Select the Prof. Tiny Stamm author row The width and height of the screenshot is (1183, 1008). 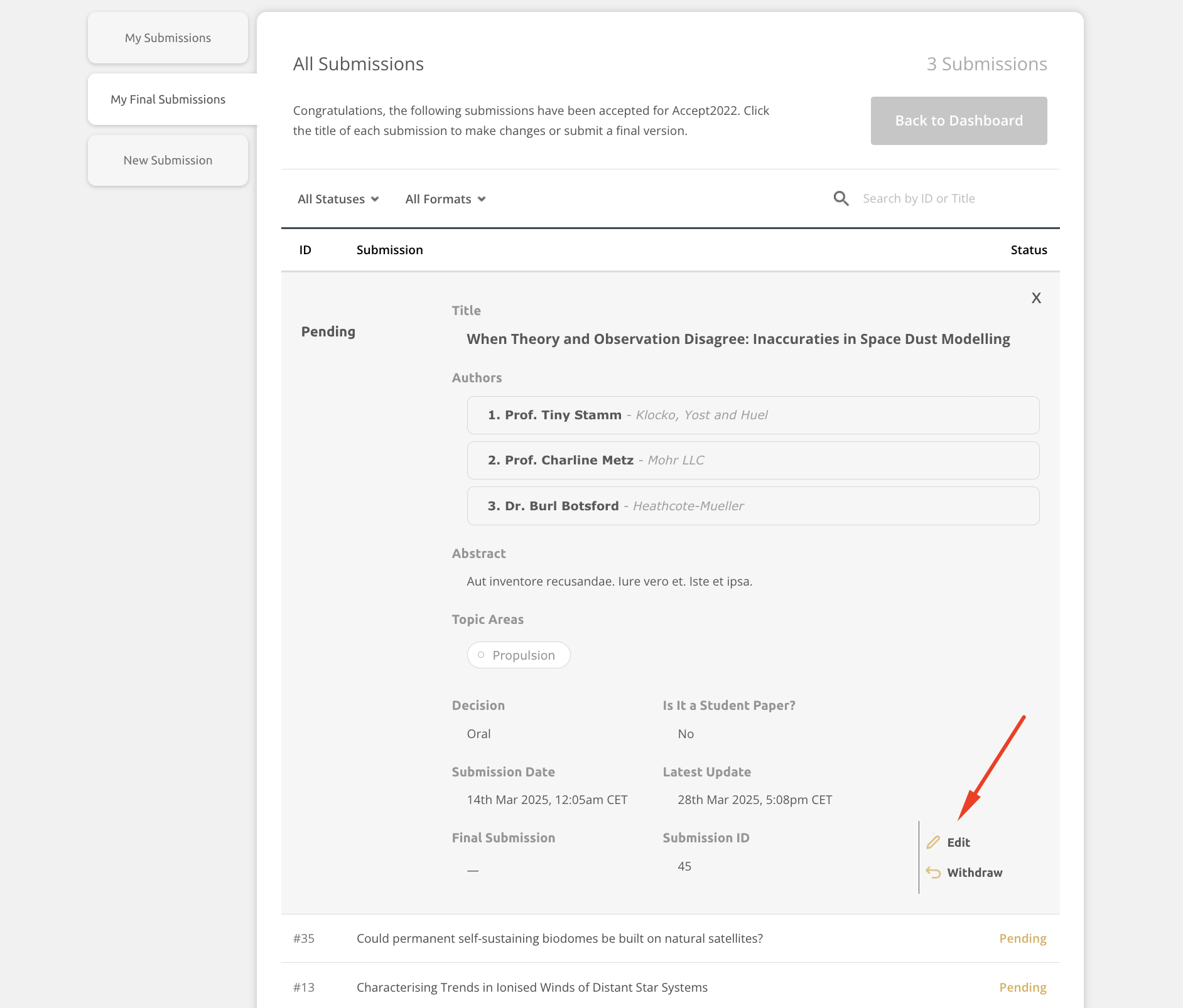pos(753,415)
